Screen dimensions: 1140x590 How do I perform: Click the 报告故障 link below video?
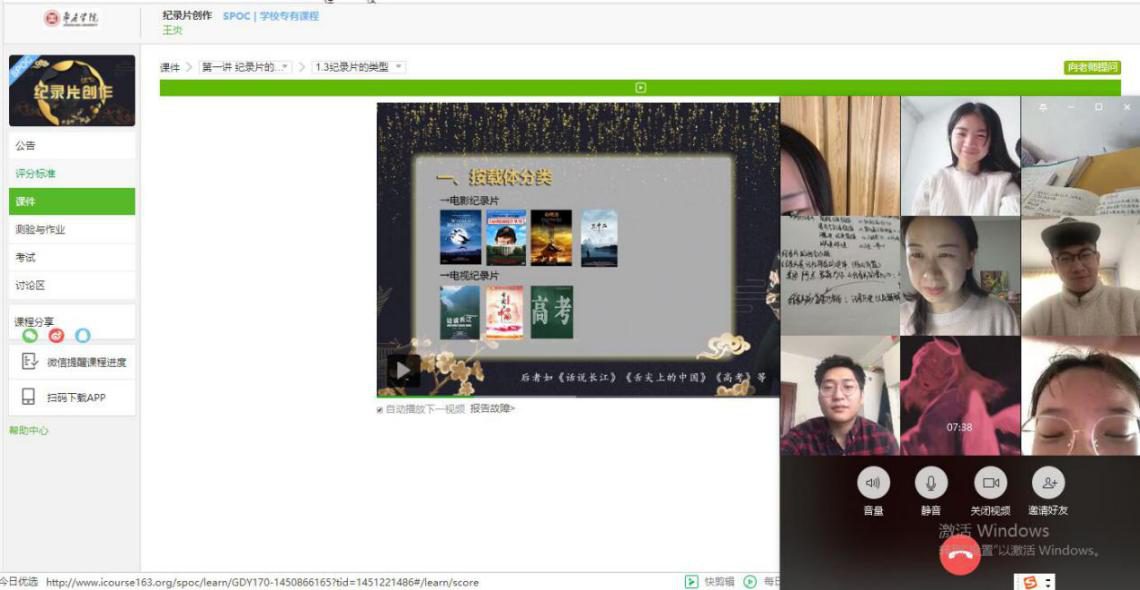pos(492,409)
